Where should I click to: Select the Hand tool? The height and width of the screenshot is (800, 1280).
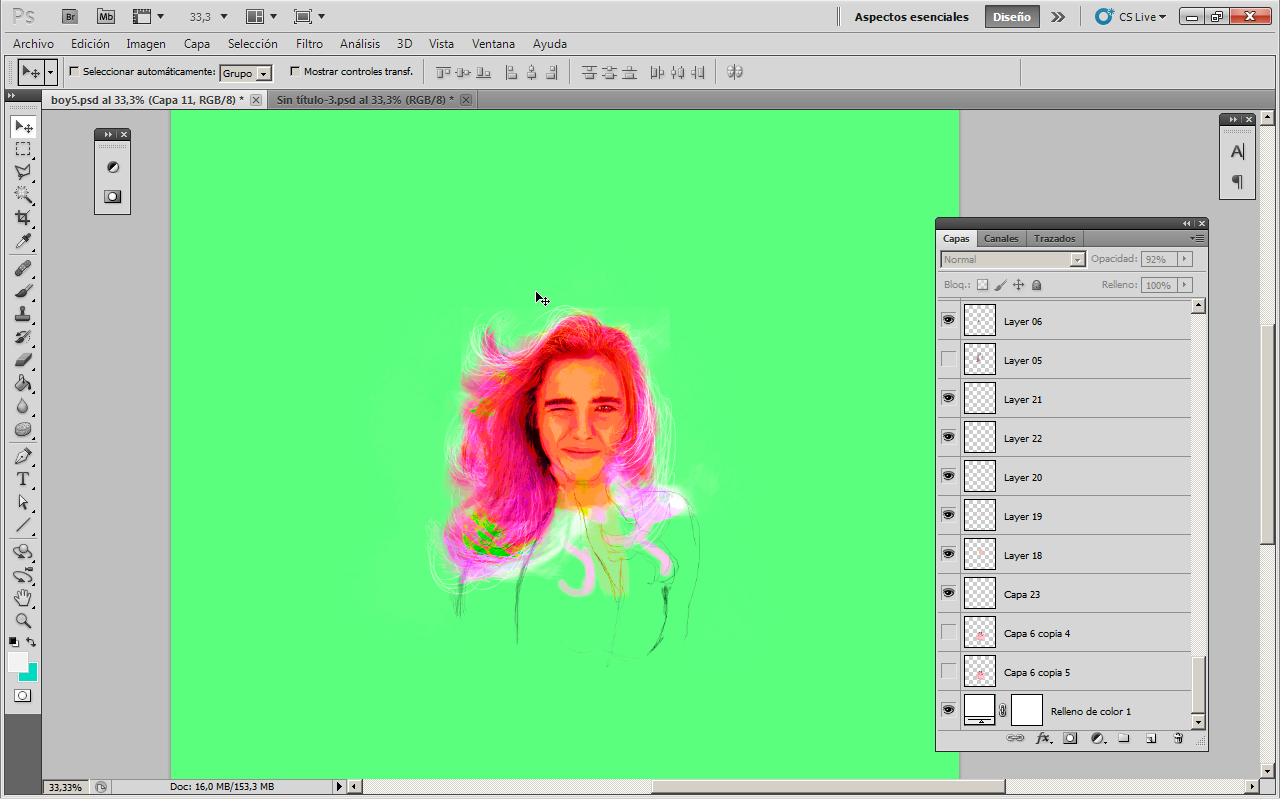tap(23, 598)
